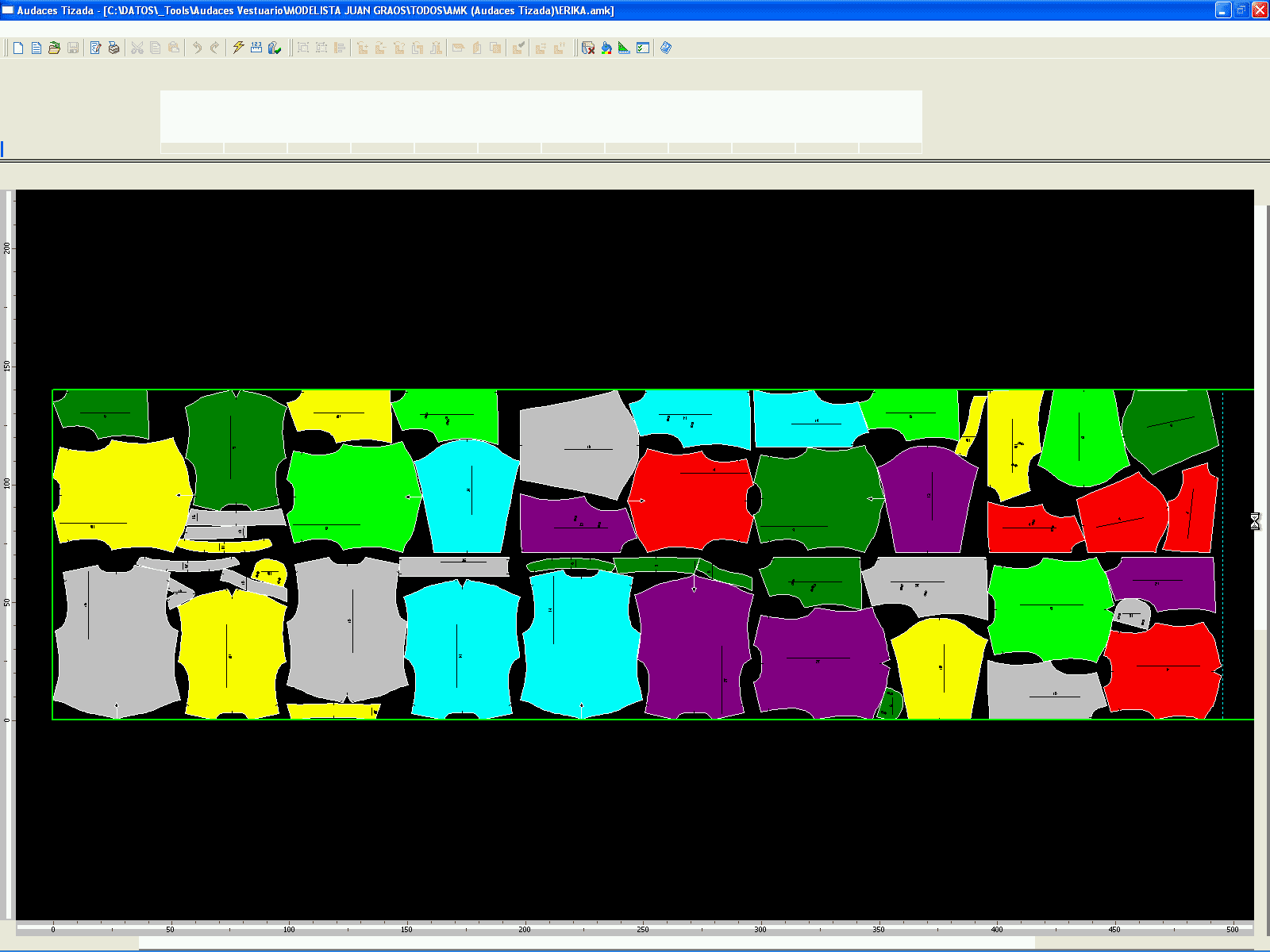
Task: Click the undo arrow icon
Action: coord(197,48)
